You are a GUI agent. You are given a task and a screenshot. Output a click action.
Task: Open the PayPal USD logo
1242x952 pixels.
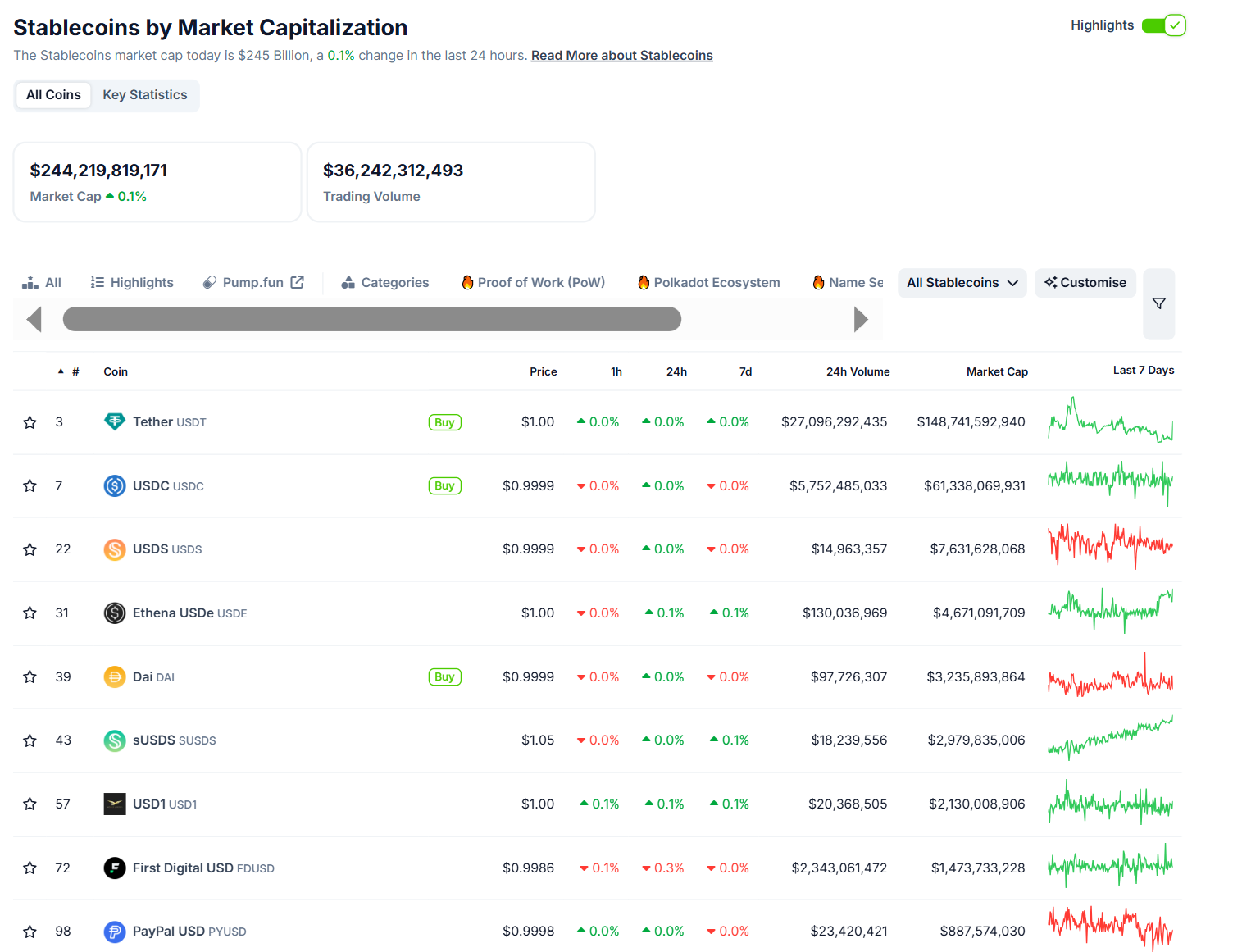pos(115,932)
